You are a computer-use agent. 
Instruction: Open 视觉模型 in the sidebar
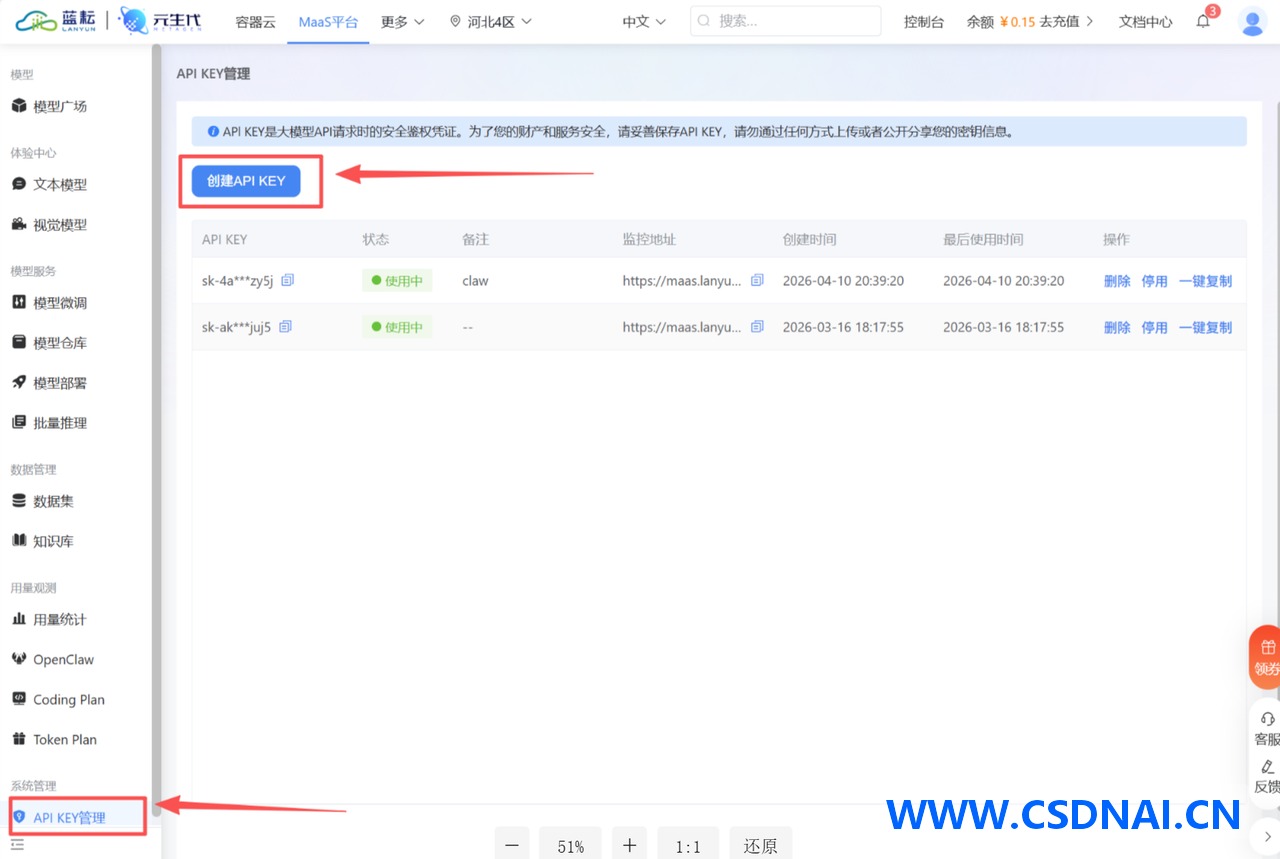pos(60,225)
